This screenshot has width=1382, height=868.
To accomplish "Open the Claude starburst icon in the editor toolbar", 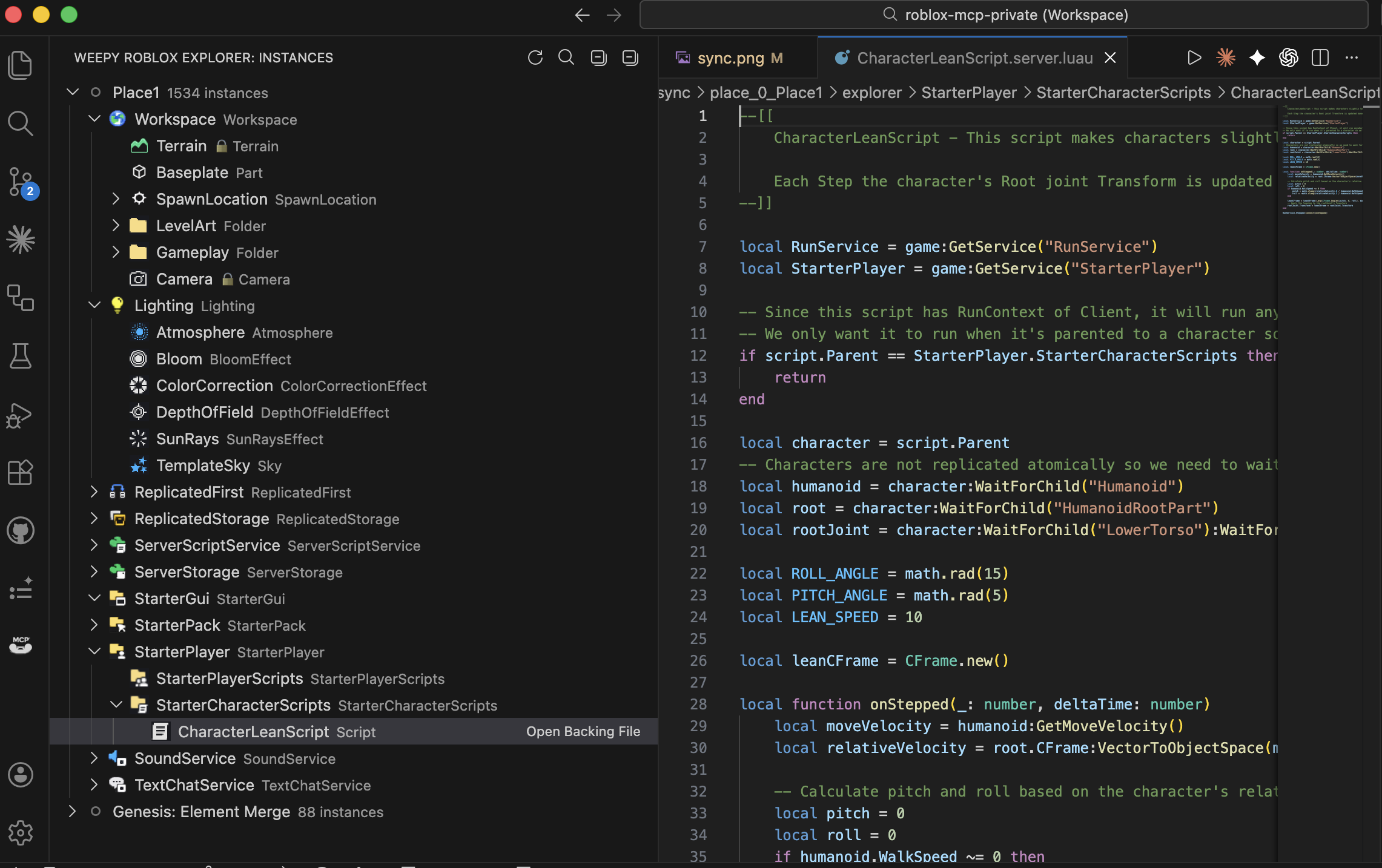I will pos(1225,58).
